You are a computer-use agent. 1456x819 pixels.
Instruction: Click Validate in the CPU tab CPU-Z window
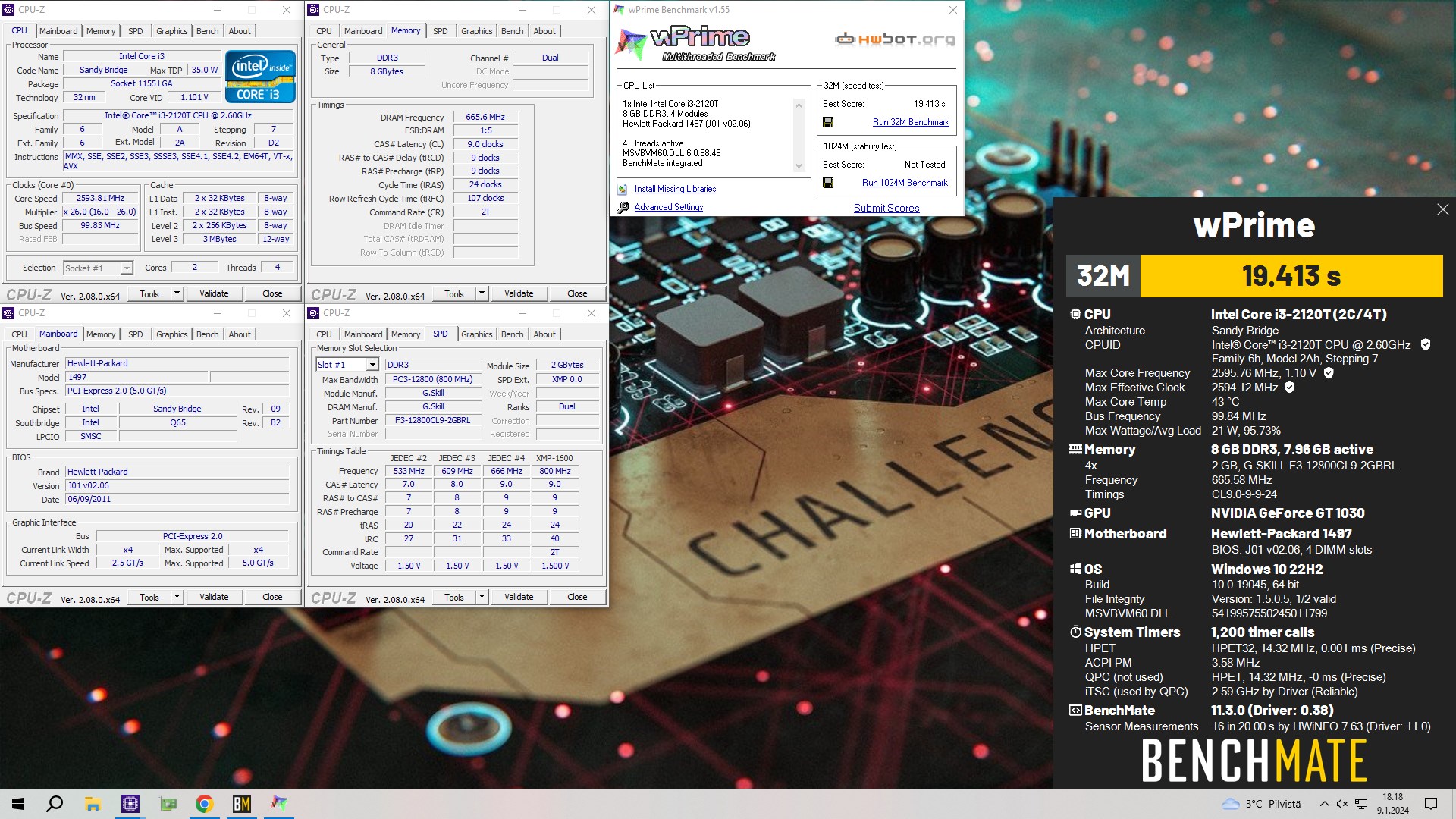[x=214, y=293]
